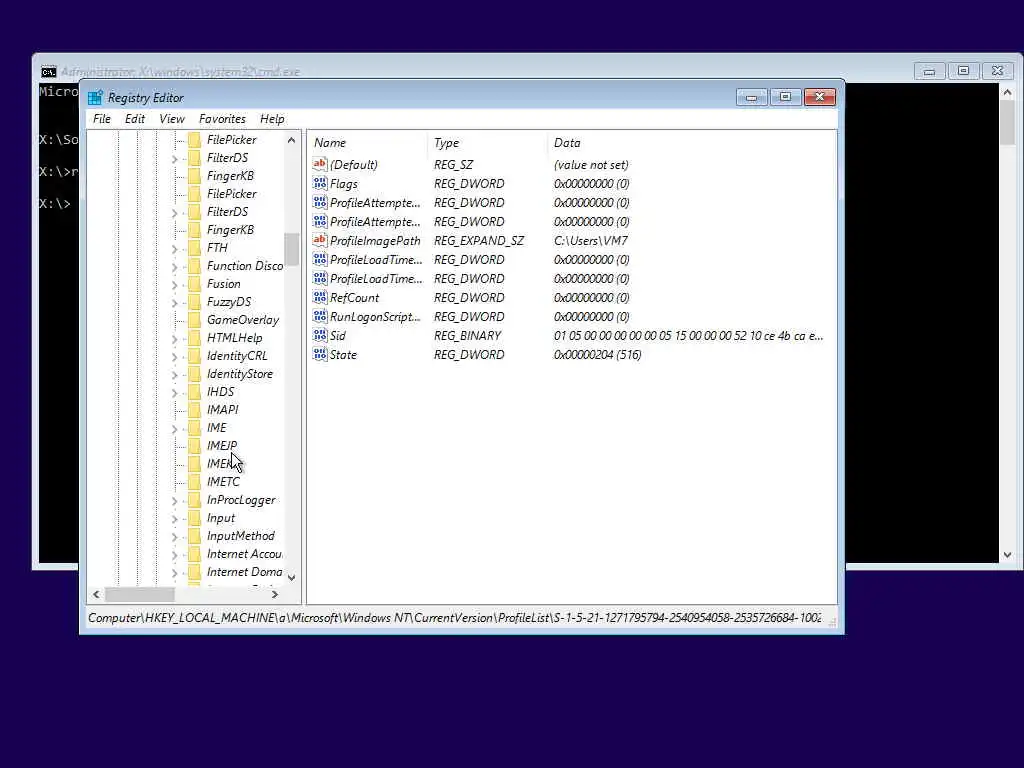This screenshot has width=1024, height=768.
Task: Maximize the Registry Editor window
Action: 785,97
